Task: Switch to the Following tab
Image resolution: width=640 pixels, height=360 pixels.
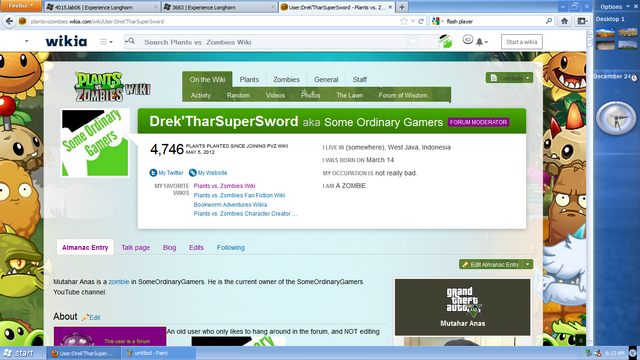Action: pos(231,247)
